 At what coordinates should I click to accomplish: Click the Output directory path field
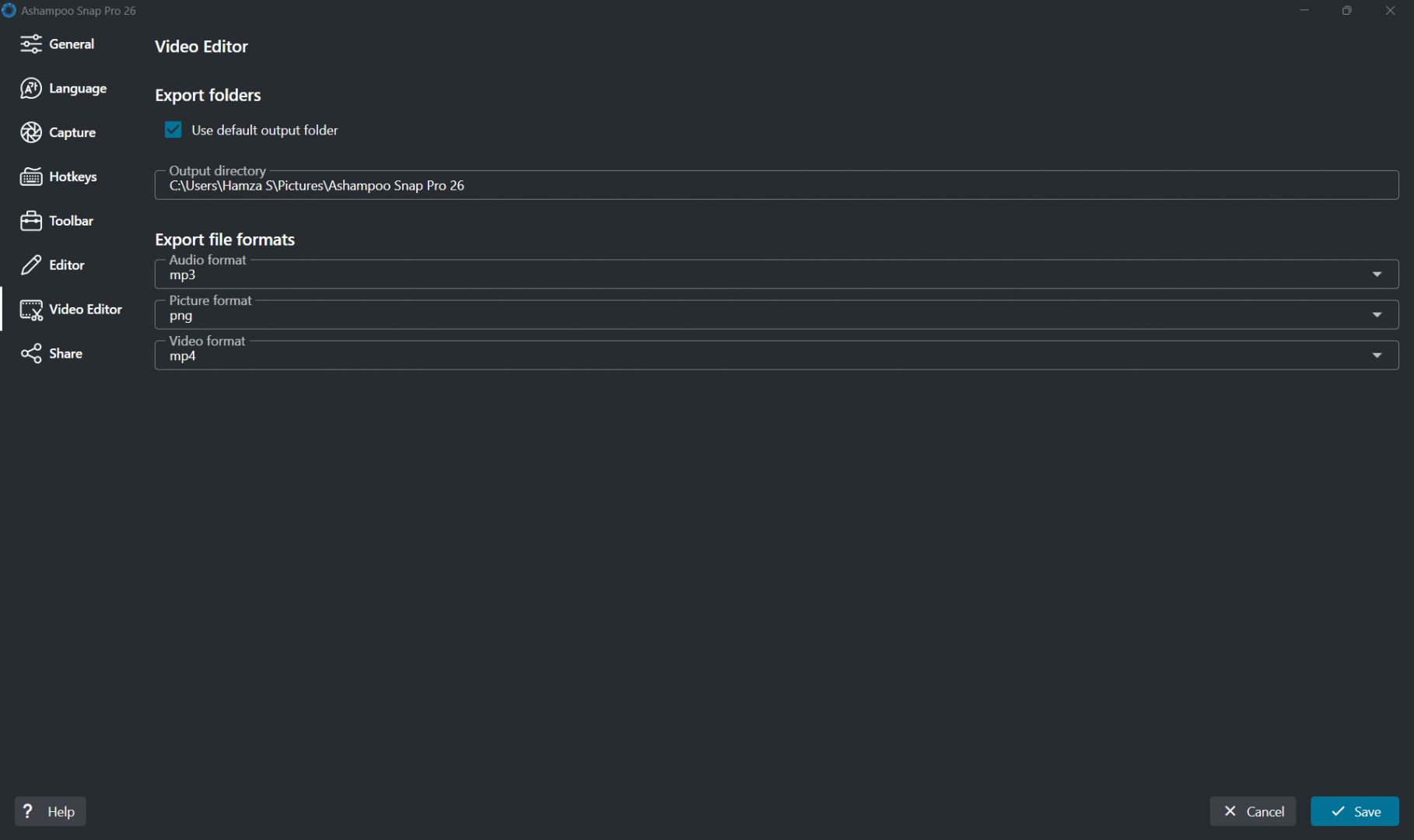tap(776, 185)
